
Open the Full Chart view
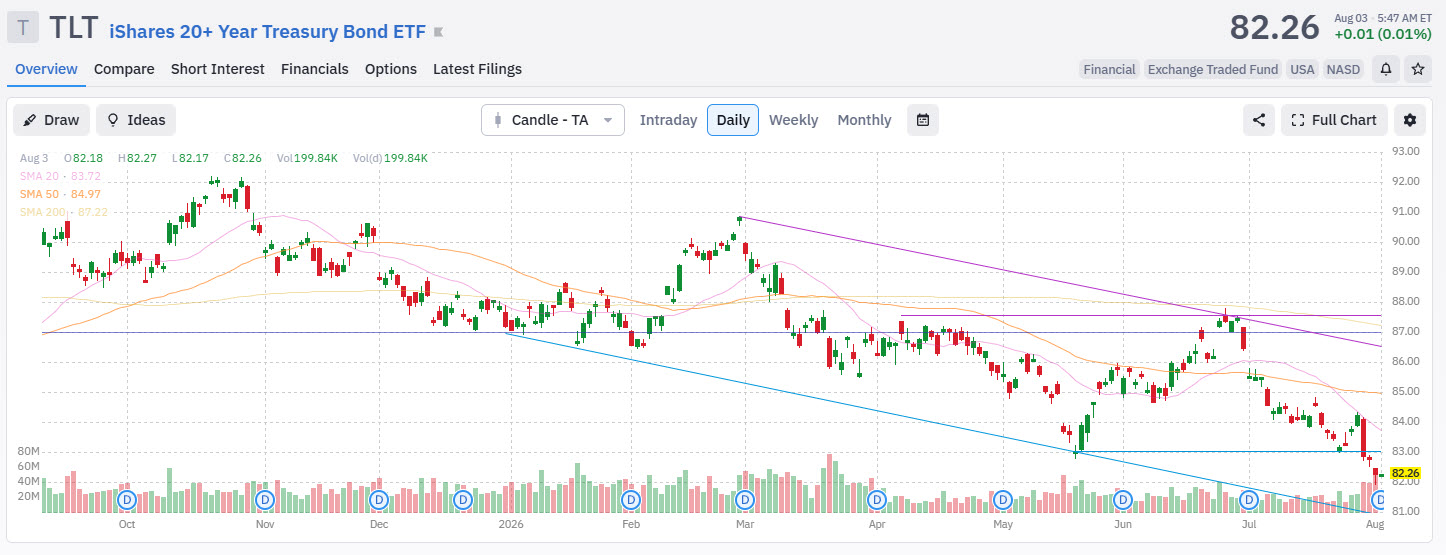coord(1334,120)
